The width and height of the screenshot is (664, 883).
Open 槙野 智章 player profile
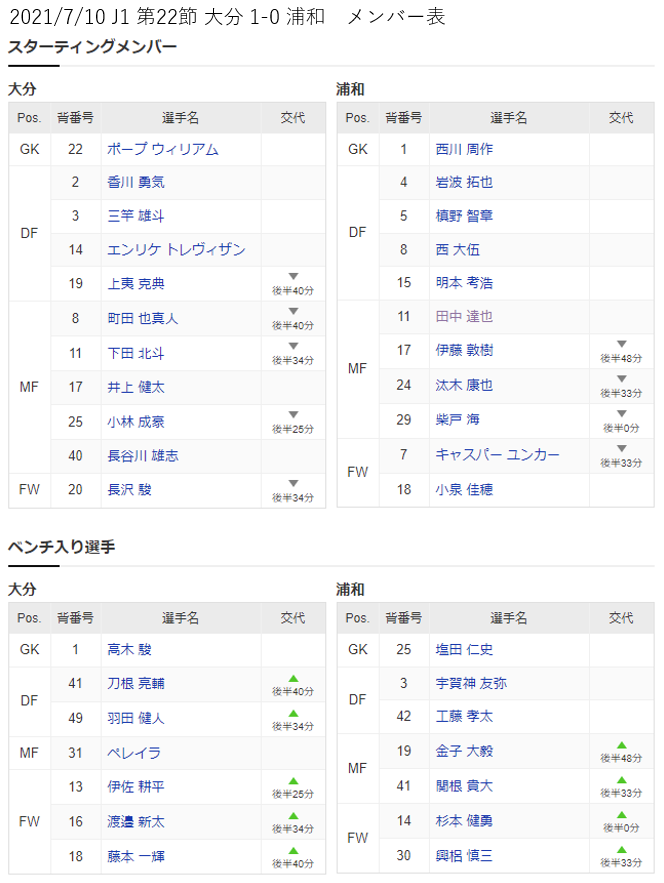click(464, 216)
